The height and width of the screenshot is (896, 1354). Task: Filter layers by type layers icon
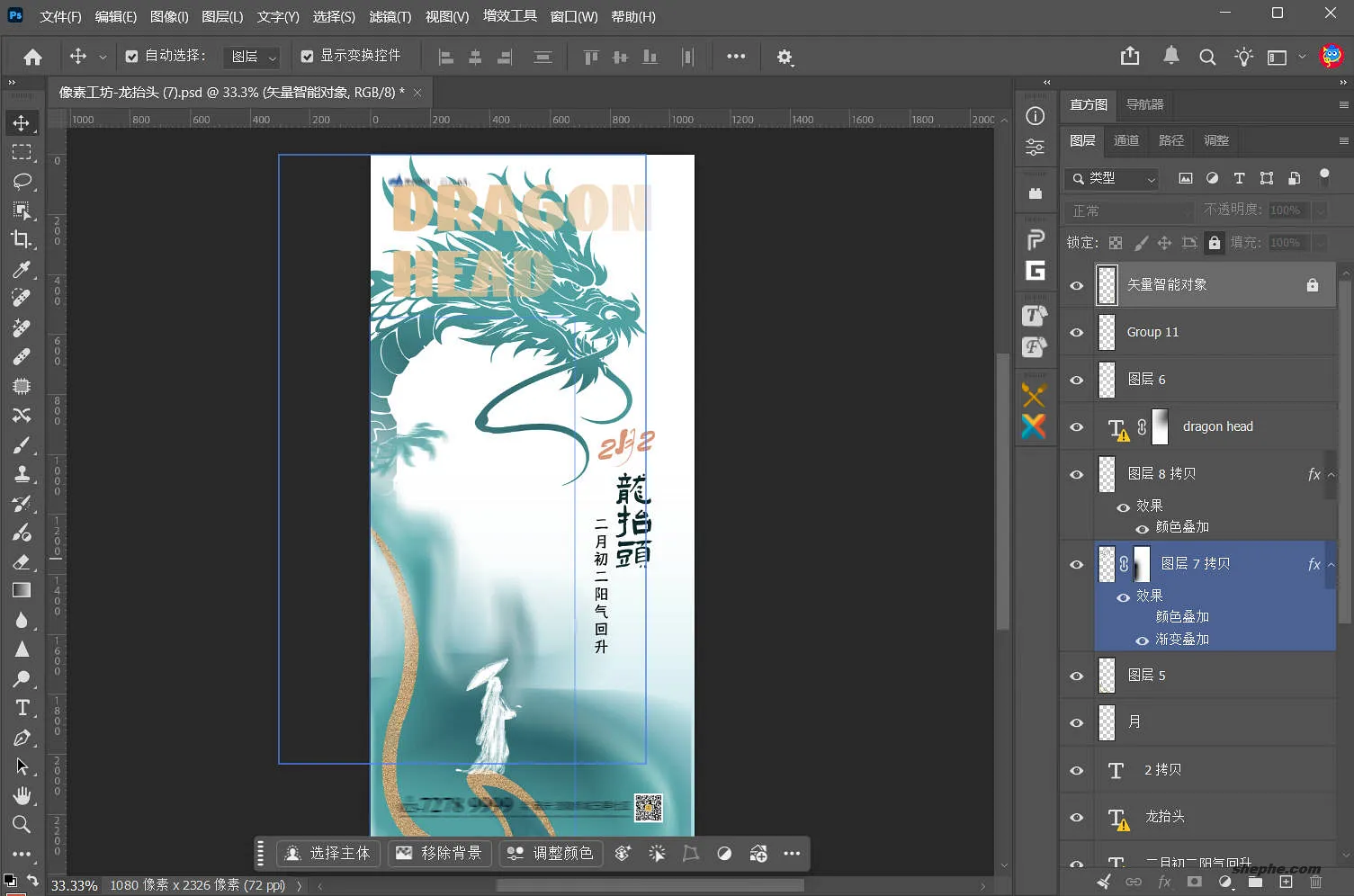tap(1239, 178)
